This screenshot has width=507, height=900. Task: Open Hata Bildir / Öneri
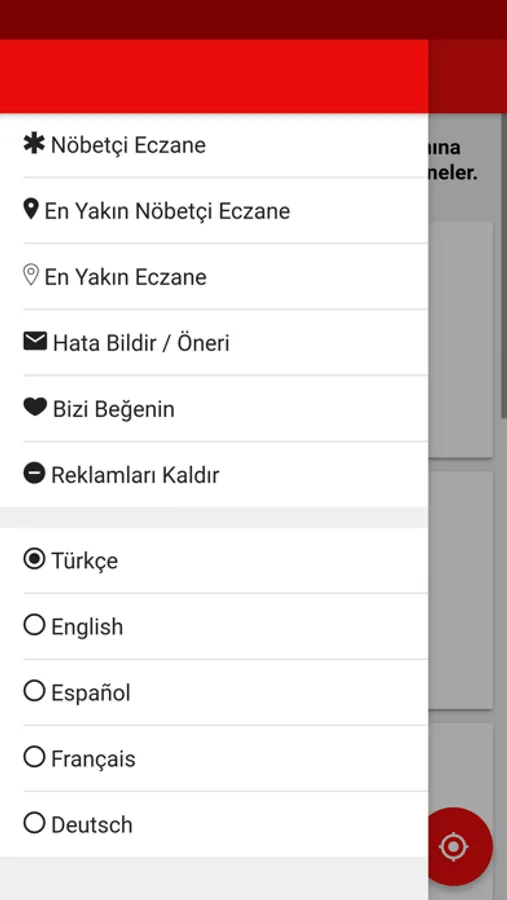click(x=214, y=343)
